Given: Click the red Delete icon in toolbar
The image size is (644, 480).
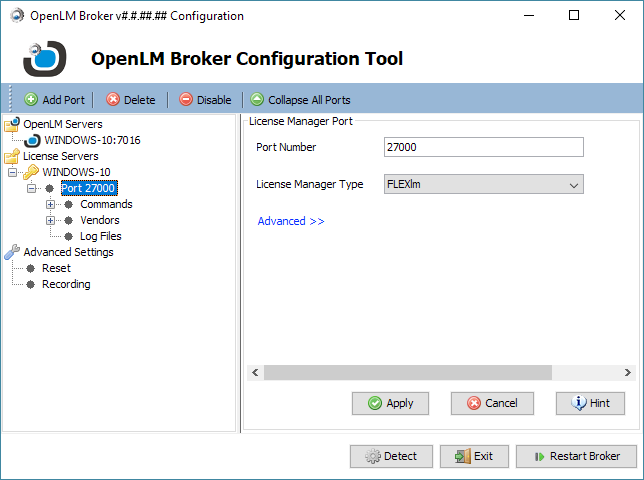Looking at the screenshot, I should [x=113, y=100].
